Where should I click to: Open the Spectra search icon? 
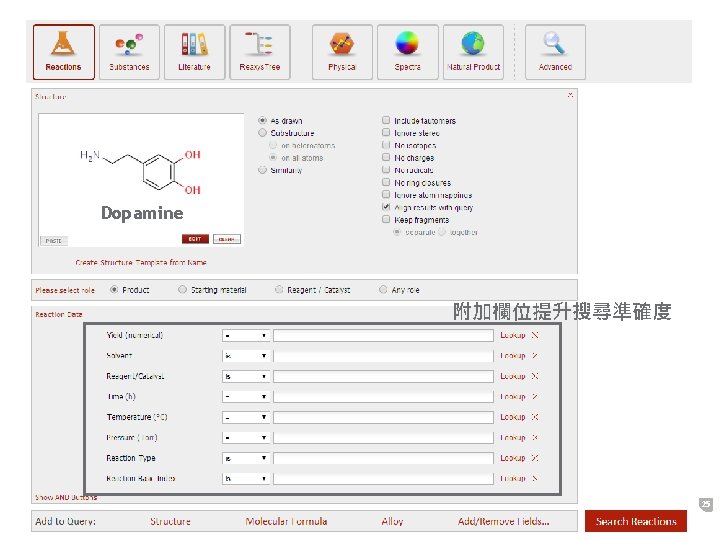click(407, 52)
